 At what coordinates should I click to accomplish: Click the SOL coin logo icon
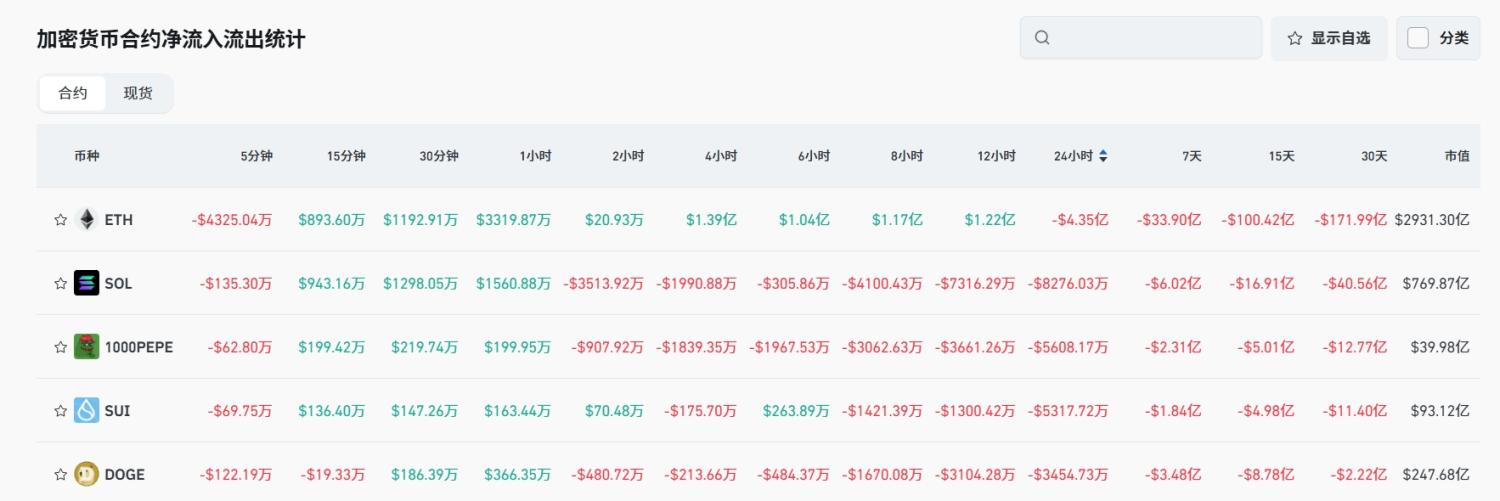(x=87, y=283)
